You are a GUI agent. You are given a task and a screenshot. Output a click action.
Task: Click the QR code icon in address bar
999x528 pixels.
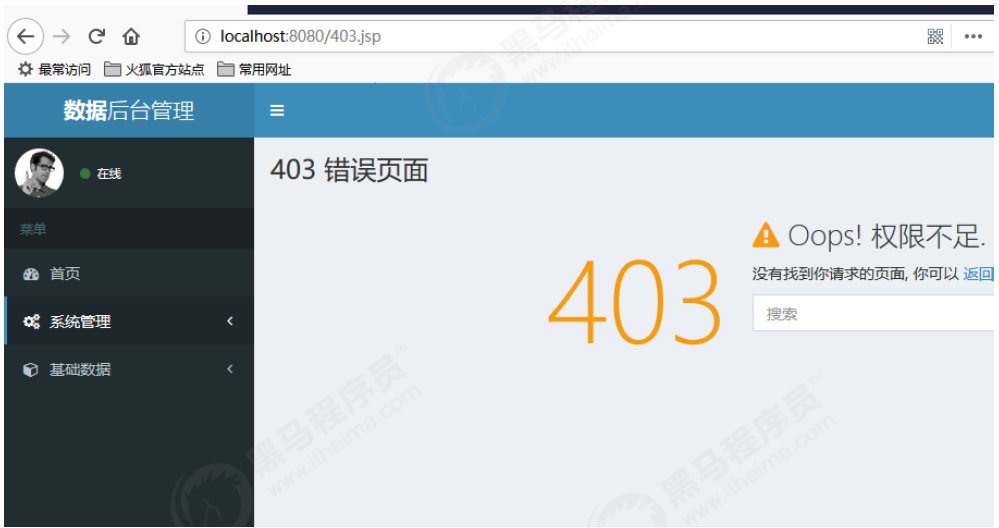935,36
